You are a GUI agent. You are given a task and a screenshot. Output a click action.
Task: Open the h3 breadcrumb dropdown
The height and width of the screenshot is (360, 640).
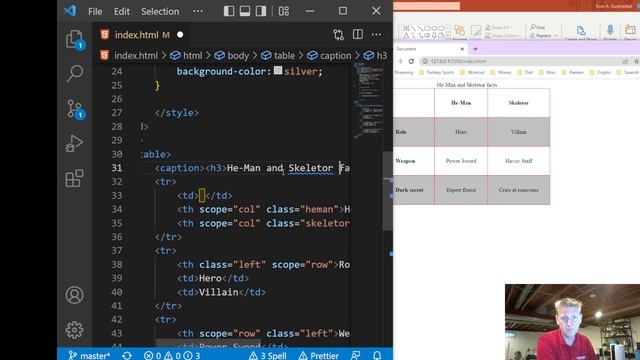pos(376,56)
